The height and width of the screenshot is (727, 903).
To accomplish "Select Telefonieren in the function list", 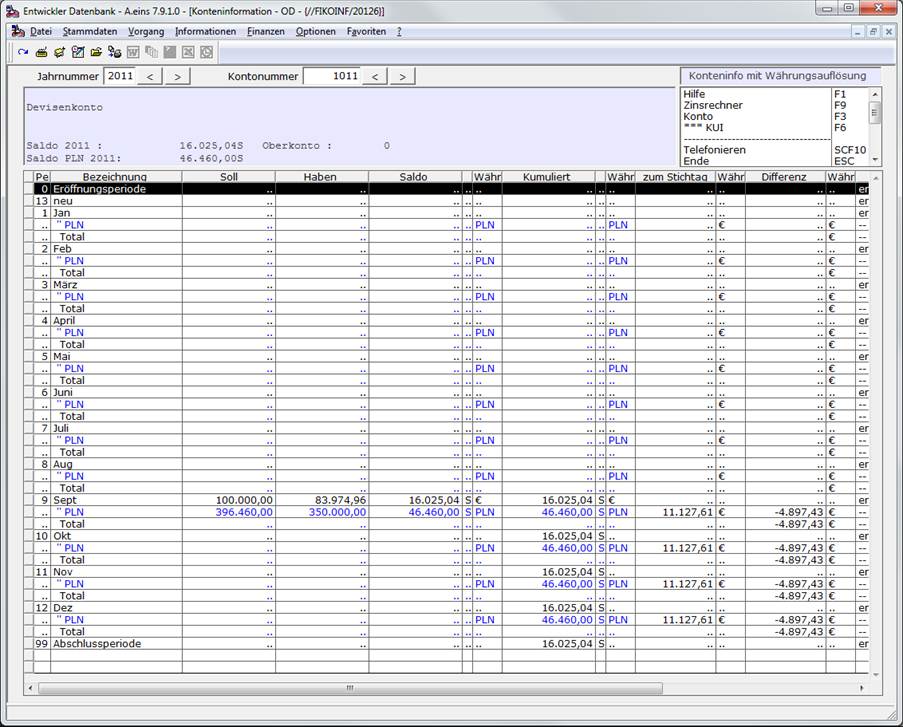I will pyautogui.click(x=714, y=150).
